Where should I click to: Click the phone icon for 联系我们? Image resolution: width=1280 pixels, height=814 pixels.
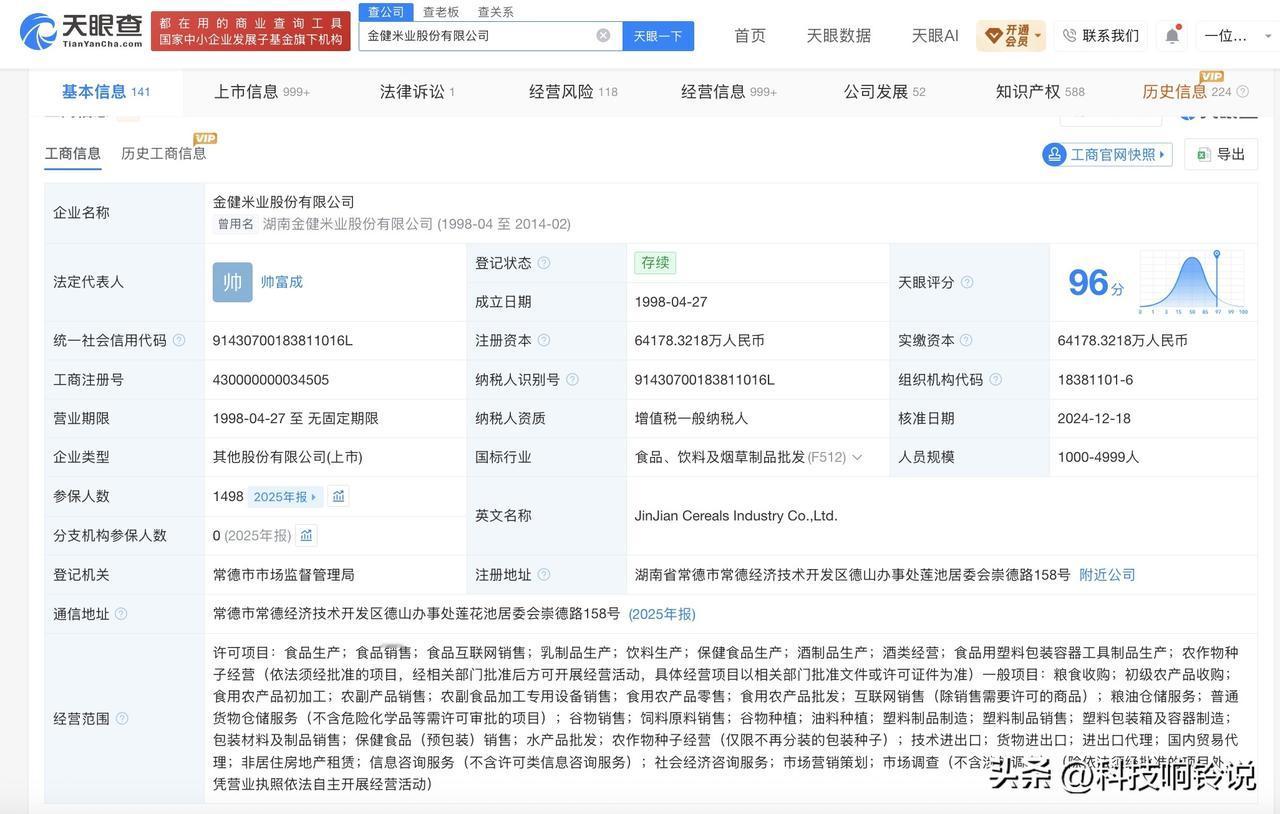pos(1069,36)
